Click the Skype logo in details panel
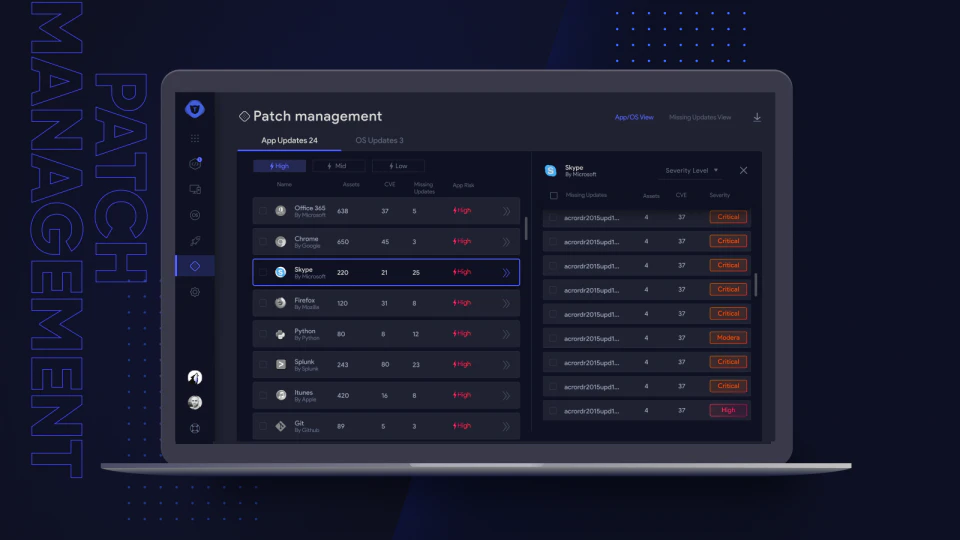The height and width of the screenshot is (540, 960). (x=550, y=170)
